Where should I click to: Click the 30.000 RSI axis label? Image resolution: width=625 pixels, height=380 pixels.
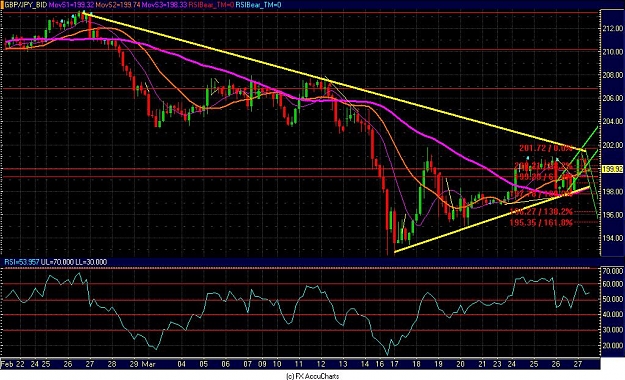pos(613,331)
